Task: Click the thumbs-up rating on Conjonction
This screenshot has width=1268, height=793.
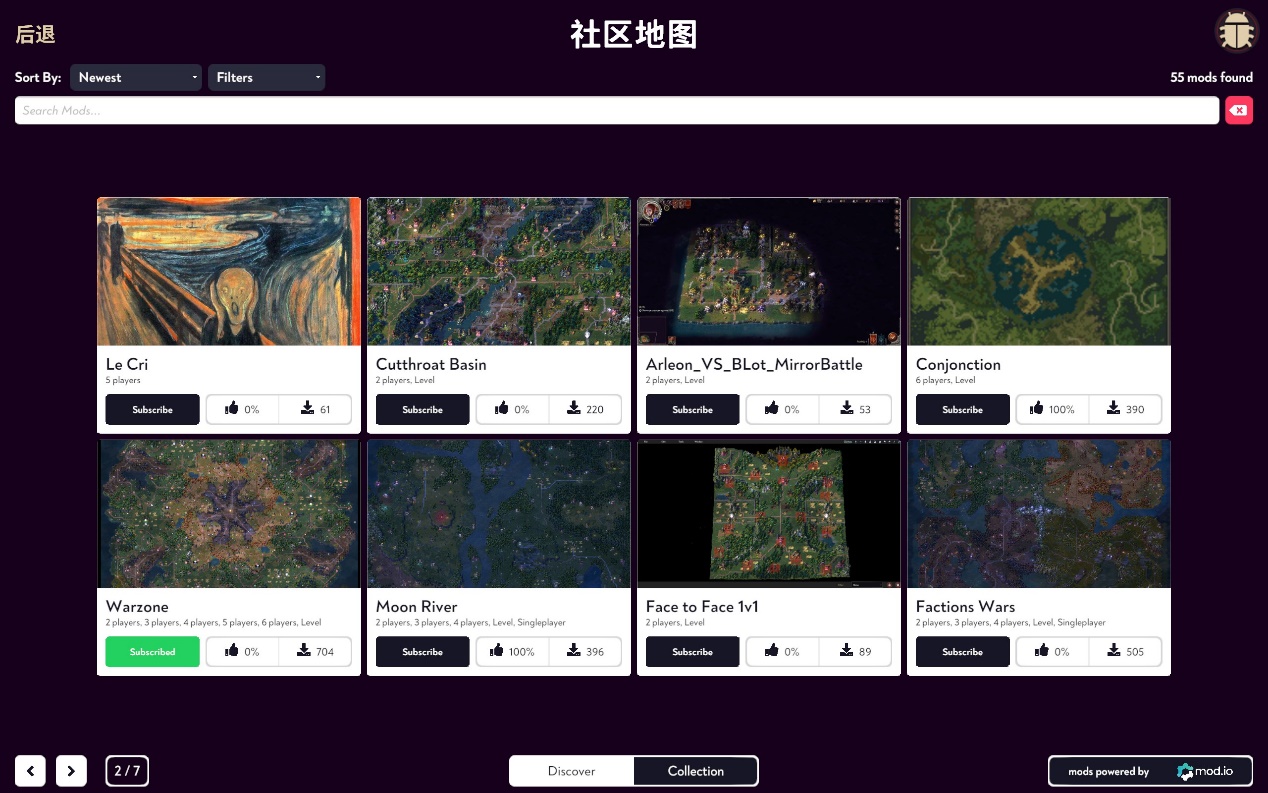Action: click(1052, 409)
